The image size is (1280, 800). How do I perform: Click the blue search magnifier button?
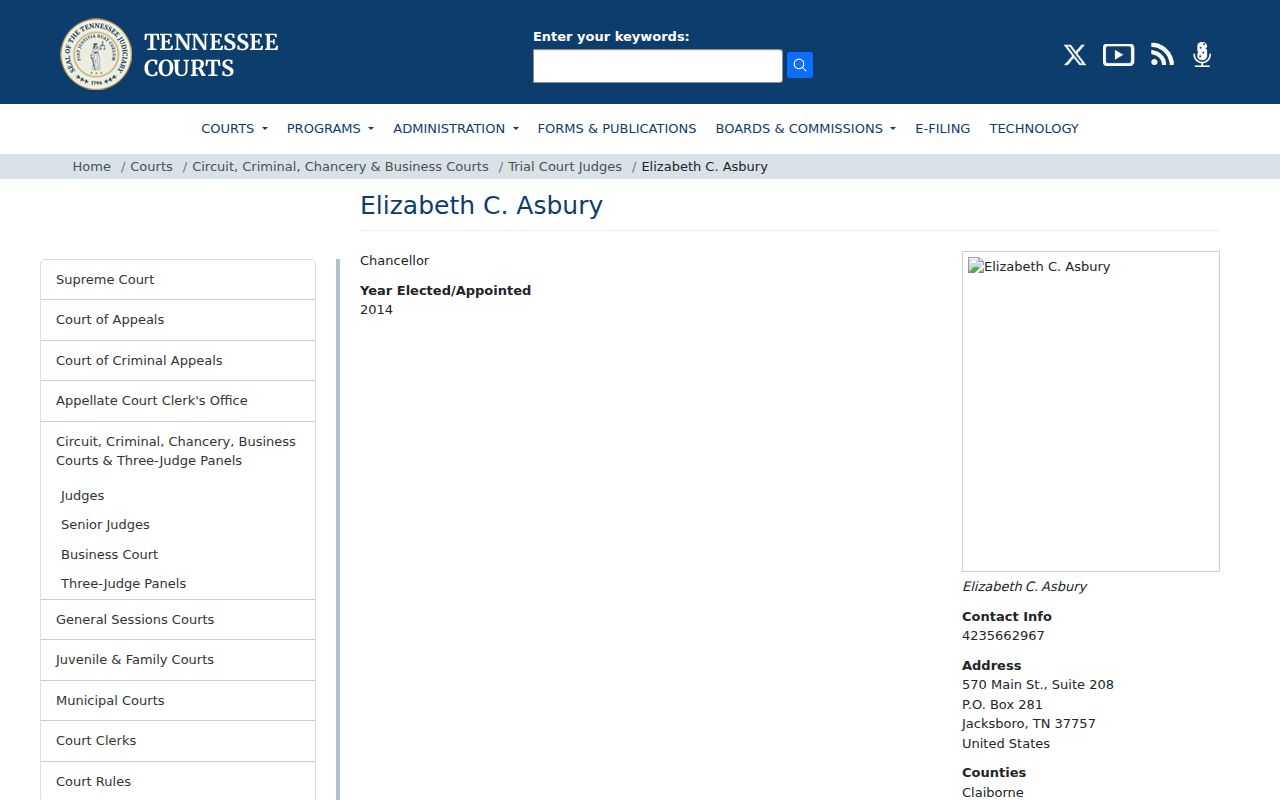pyautogui.click(x=800, y=65)
